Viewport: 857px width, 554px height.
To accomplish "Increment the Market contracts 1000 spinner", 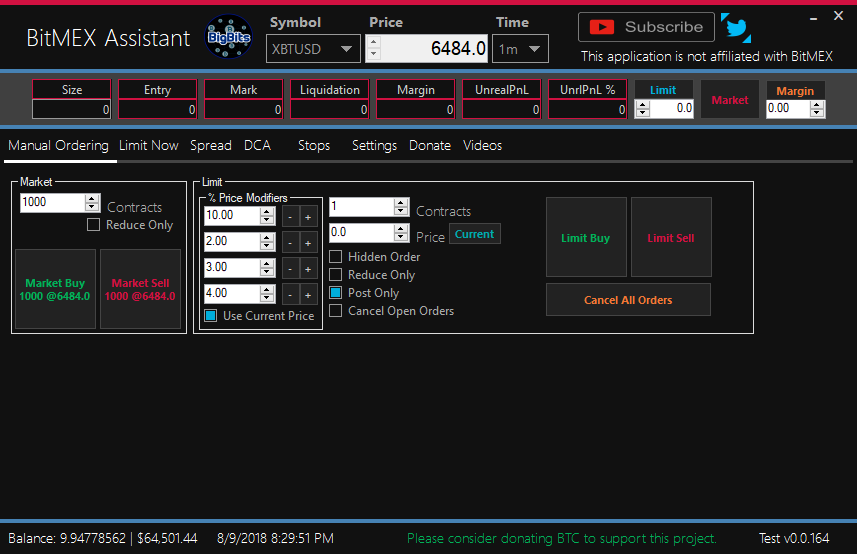I will coord(92,198).
